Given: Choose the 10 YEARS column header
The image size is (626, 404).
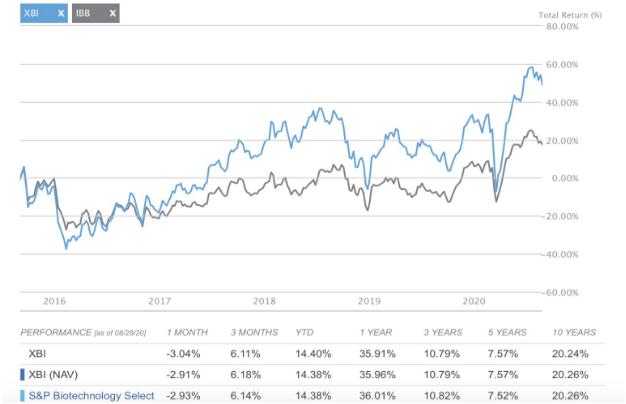Looking at the screenshot, I should click(x=573, y=331).
